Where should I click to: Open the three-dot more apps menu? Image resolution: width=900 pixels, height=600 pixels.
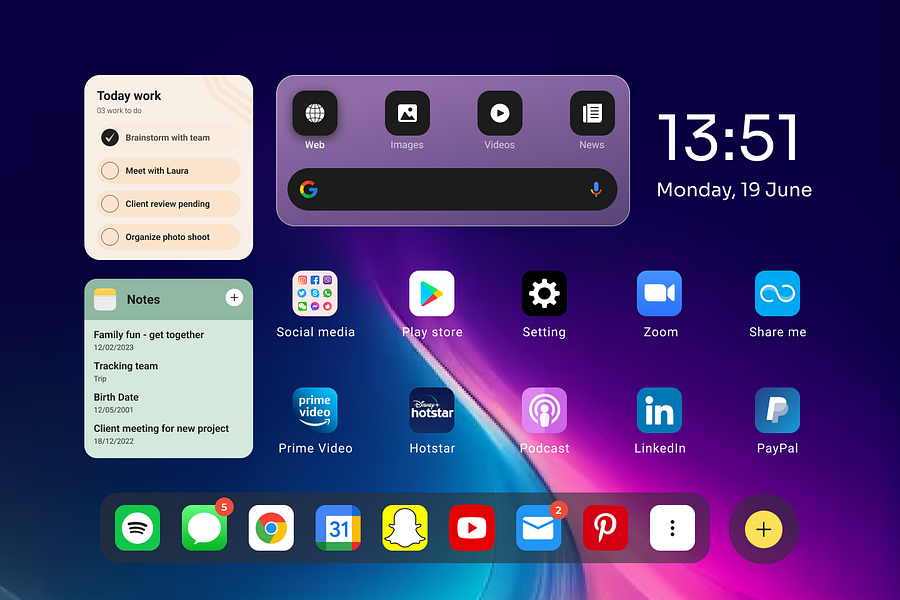tap(672, 528)
